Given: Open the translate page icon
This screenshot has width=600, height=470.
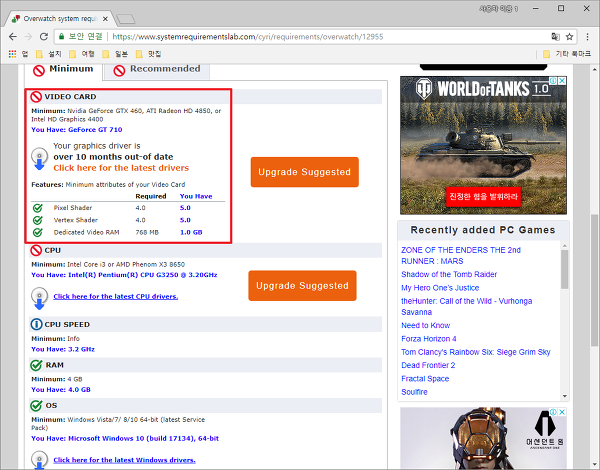Looking at the screenshot, I should coord(555,37).
